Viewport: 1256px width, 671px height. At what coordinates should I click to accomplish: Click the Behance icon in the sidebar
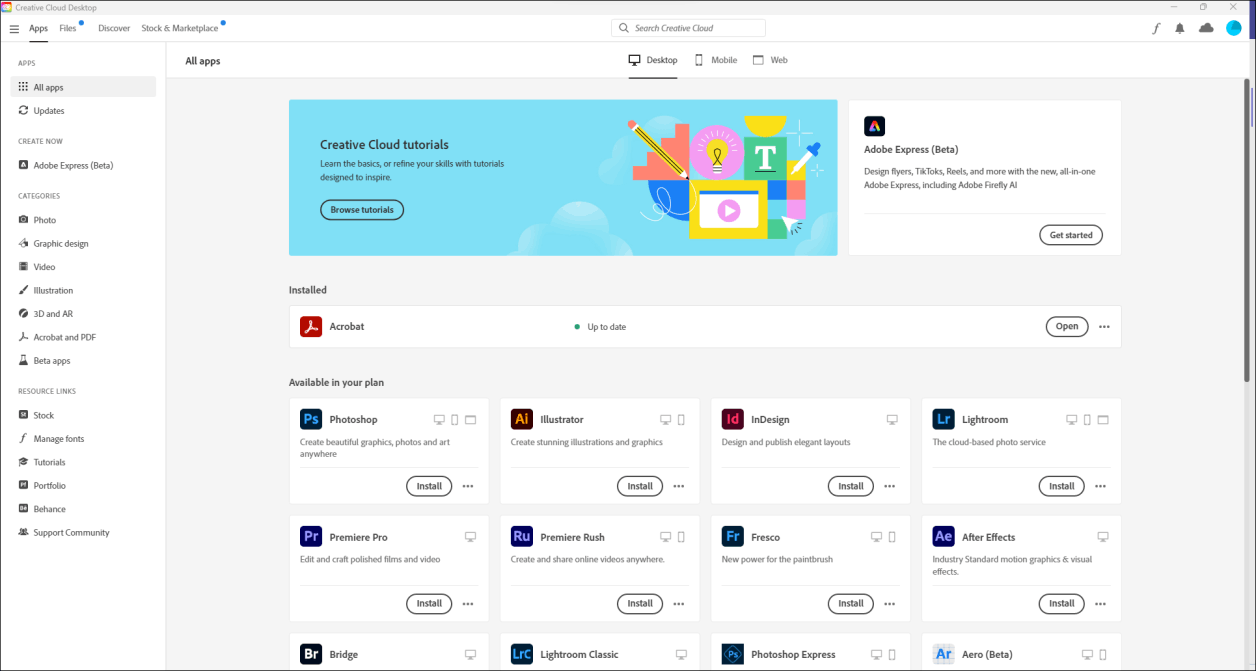[x=23, y=508]
